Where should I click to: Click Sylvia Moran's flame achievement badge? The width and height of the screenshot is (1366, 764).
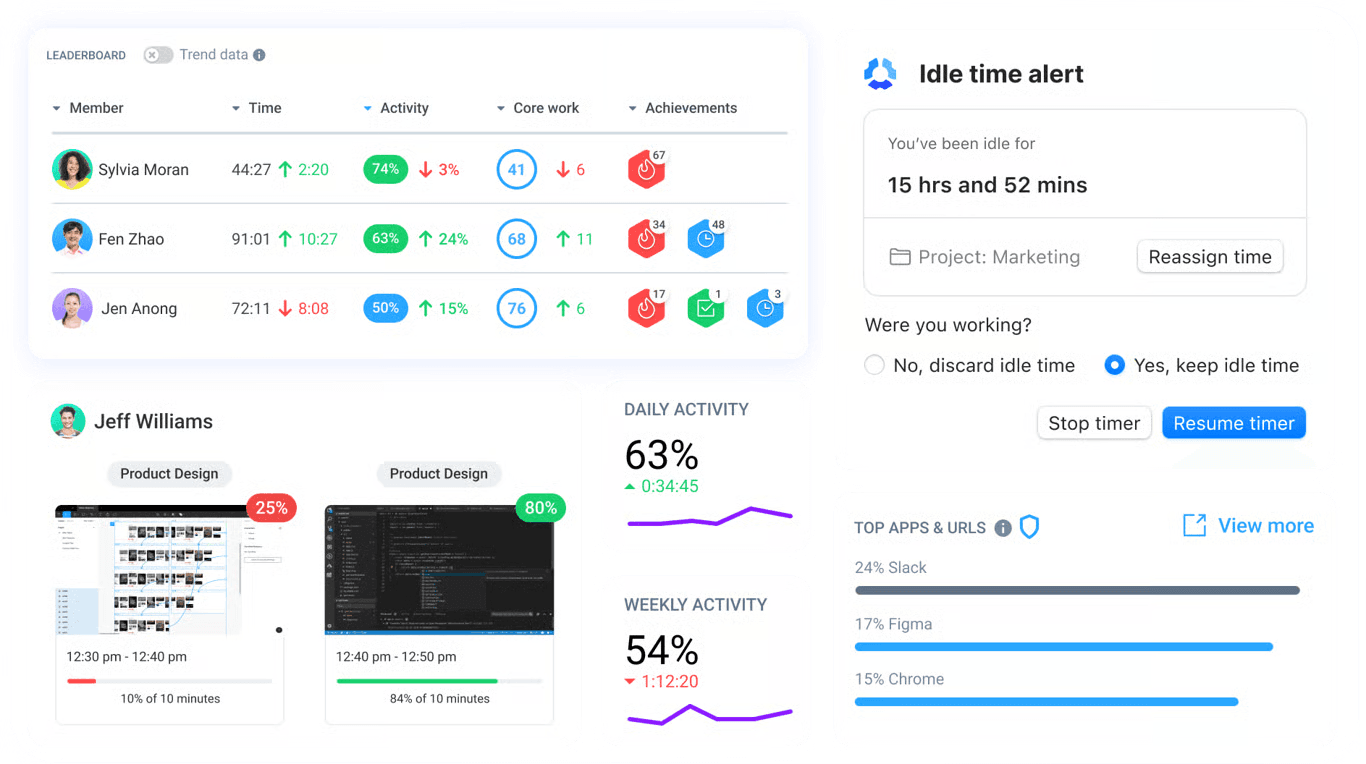coord(646,169)
